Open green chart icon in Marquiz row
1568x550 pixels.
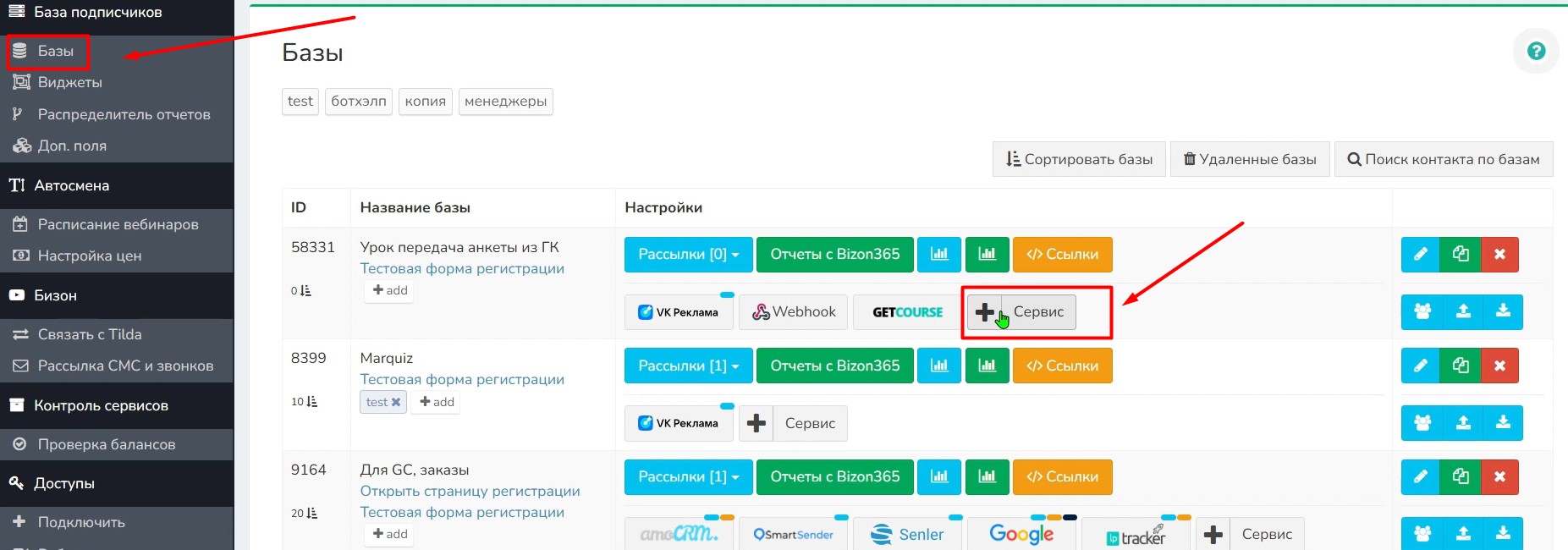(987, 366)
